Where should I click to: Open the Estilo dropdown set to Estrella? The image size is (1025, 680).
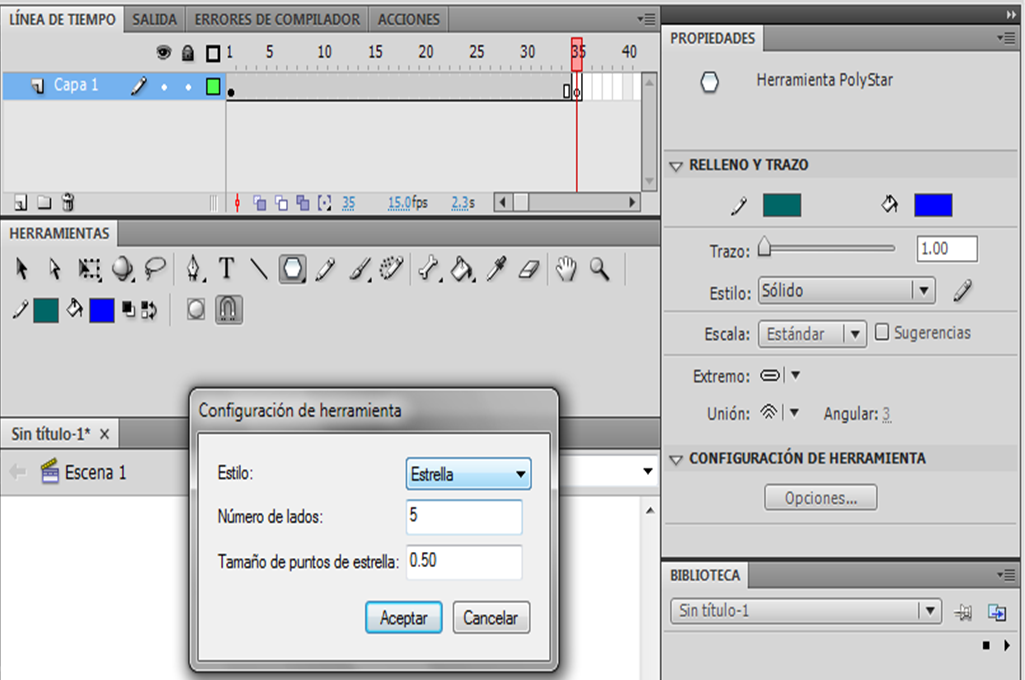[x=469, y=475]
